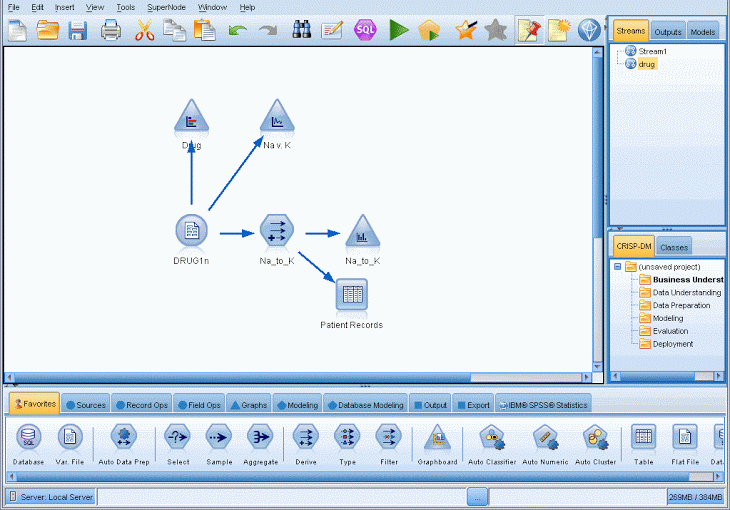The width and height of the screenshot is (730, 510).
Task: Open the SQL purple toolbar icon
Action: [365, 30]
